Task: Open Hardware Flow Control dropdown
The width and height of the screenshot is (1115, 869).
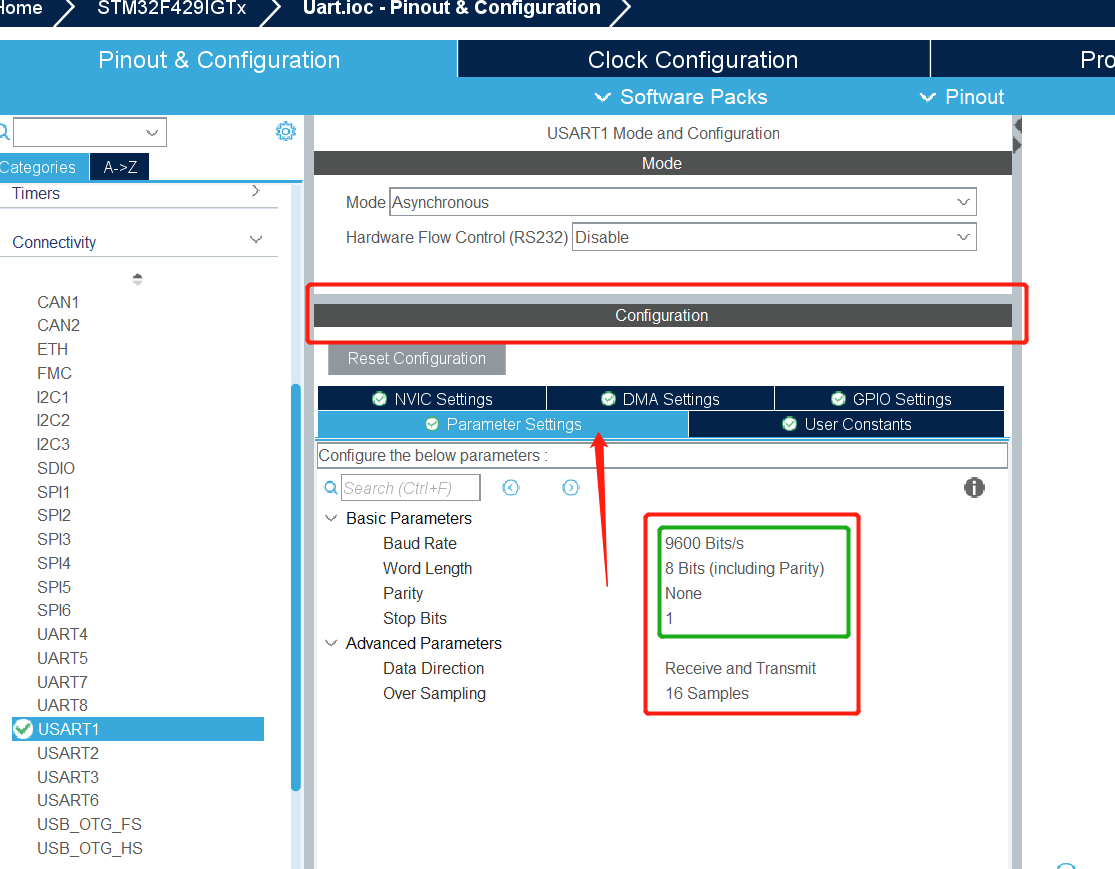Action: click(774, 237)
